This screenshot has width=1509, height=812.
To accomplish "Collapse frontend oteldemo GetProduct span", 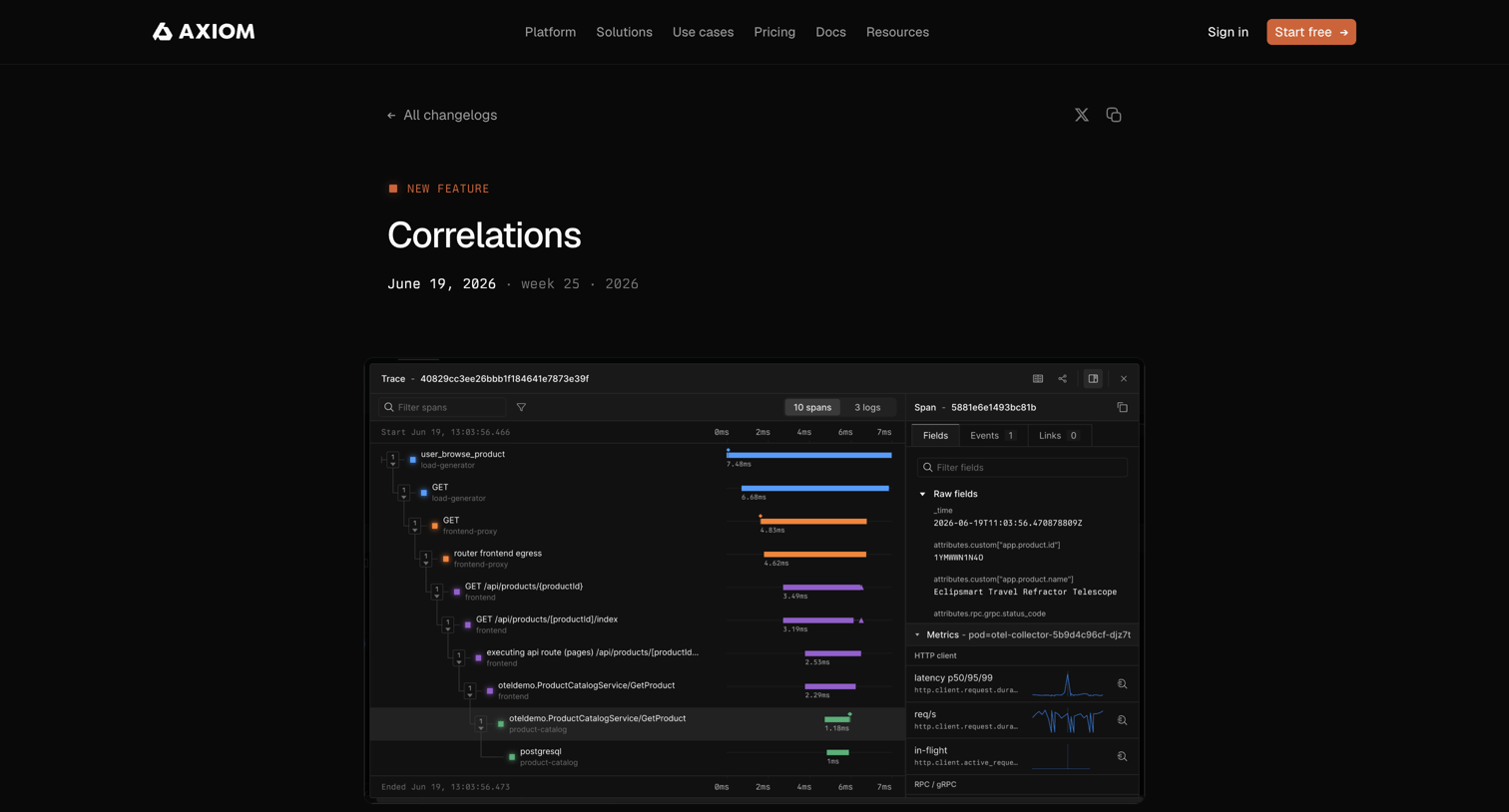I will tap(470, 691).
